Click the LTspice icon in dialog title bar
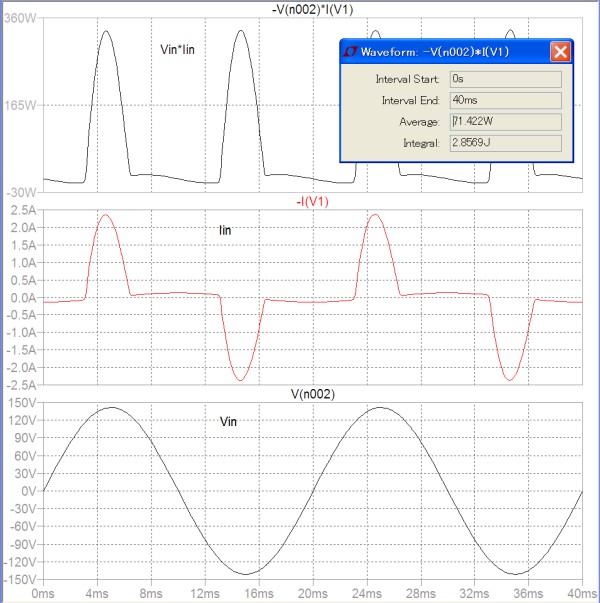The image size is (600, 603). pos(353,53)
